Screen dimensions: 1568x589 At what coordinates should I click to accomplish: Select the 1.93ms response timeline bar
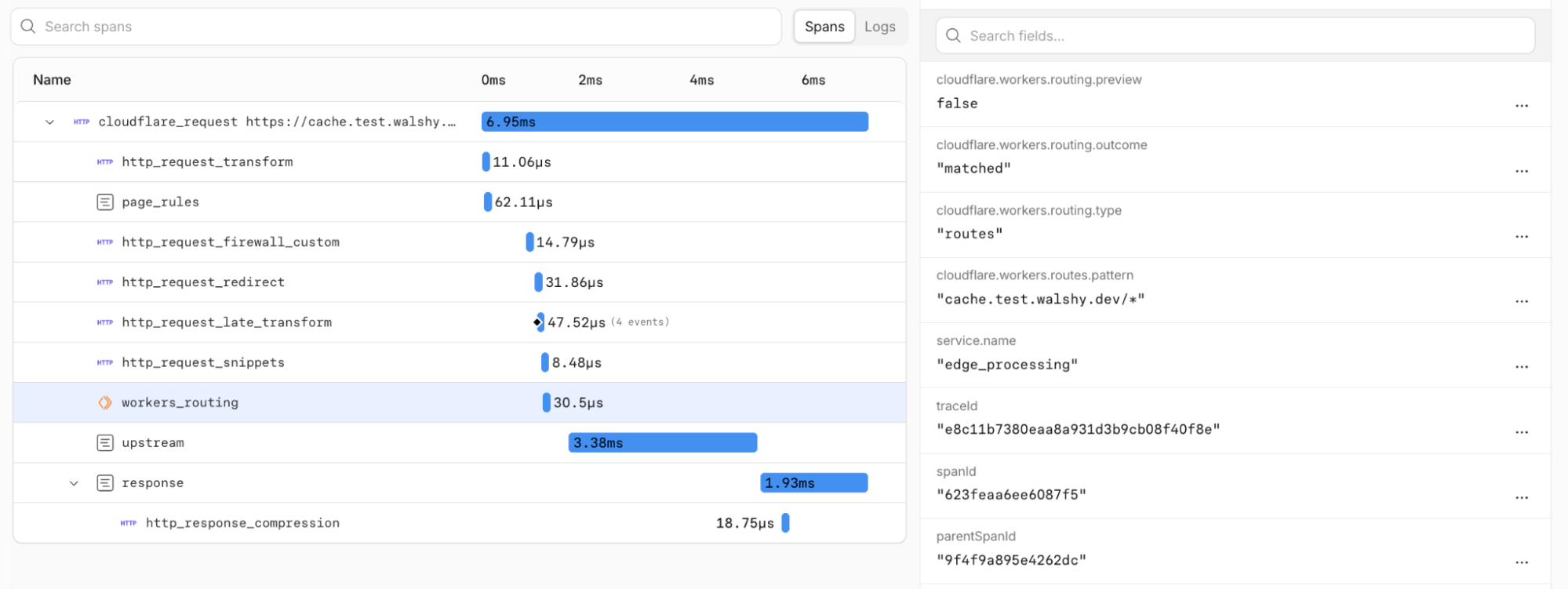click(x=814, y=483)
